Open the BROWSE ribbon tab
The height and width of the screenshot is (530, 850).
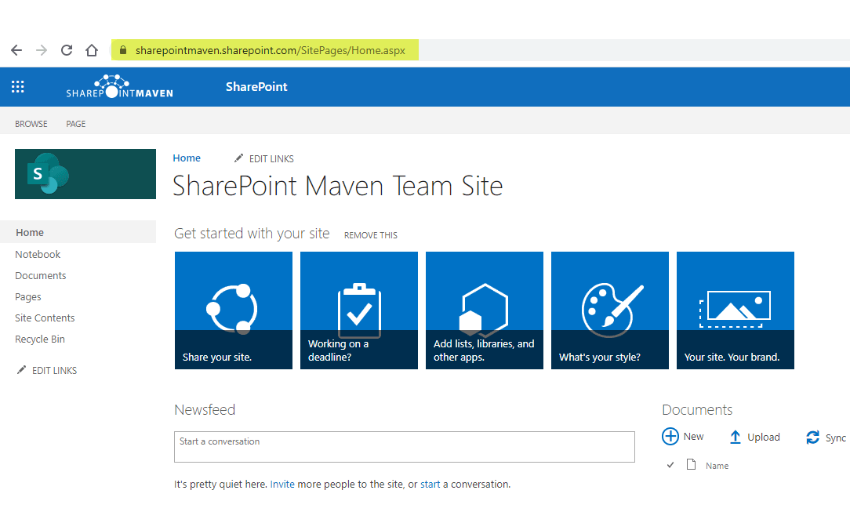point(31,124)
